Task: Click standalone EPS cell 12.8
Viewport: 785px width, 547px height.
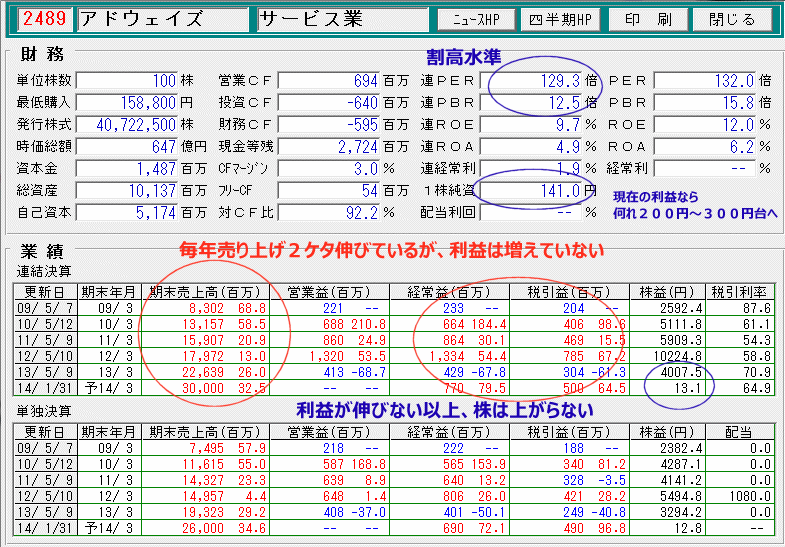Action: point(667,528)
